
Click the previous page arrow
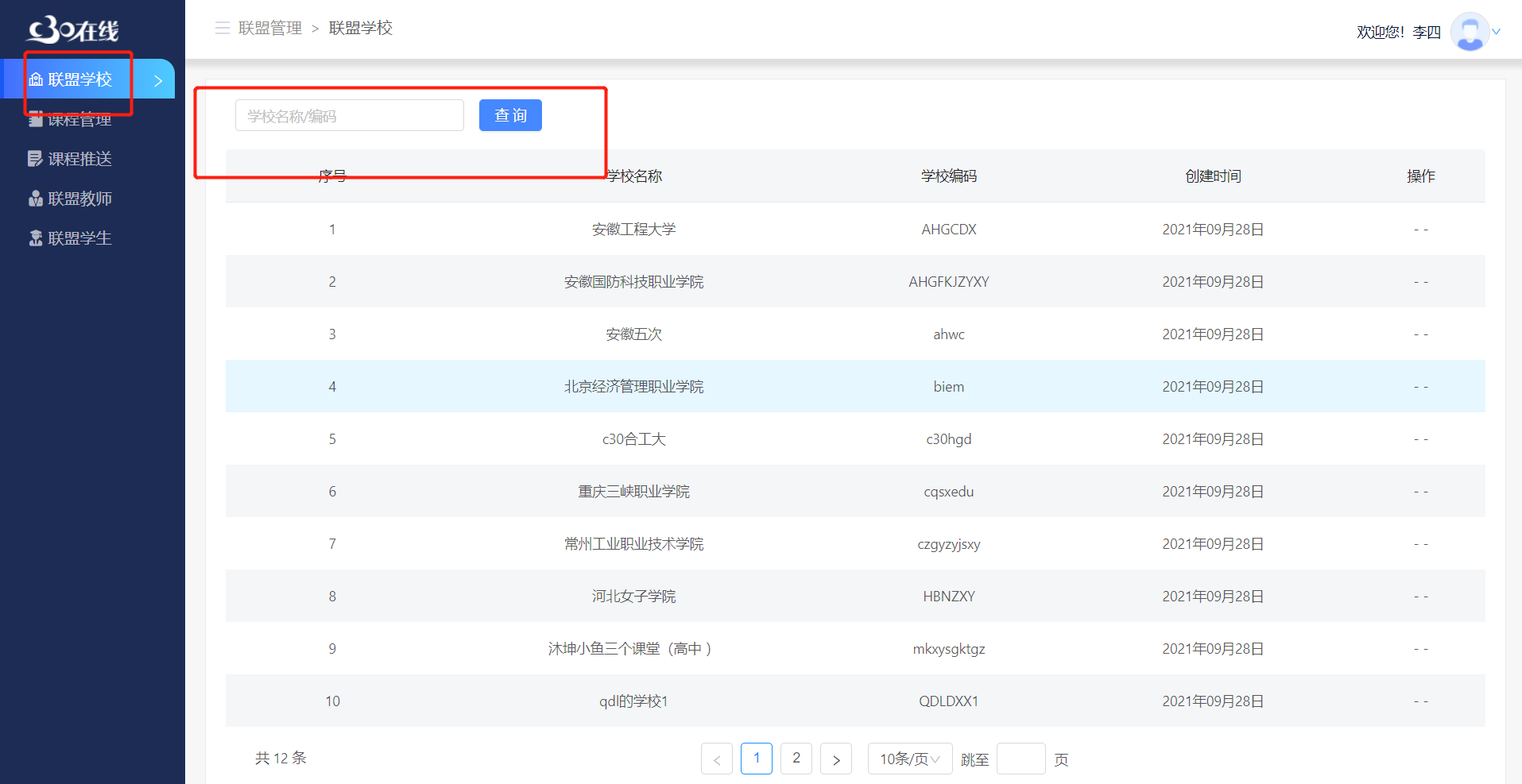(716, 759)
